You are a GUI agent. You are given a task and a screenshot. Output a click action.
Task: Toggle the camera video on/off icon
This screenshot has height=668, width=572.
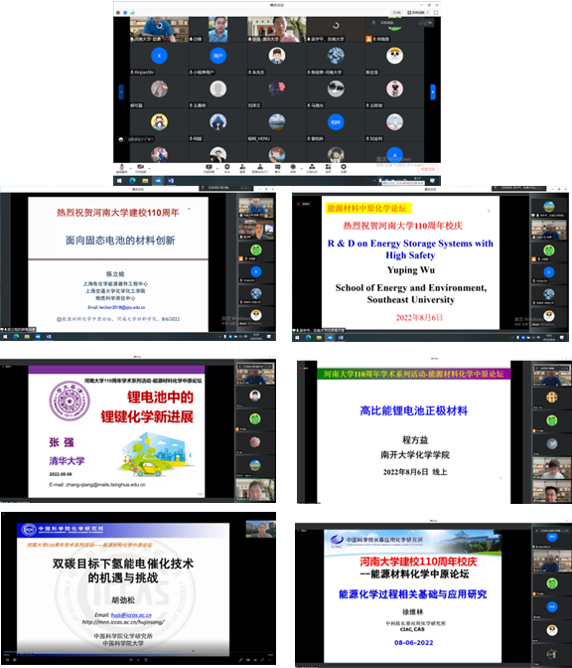pyautogui.click(x=141, y=168)
